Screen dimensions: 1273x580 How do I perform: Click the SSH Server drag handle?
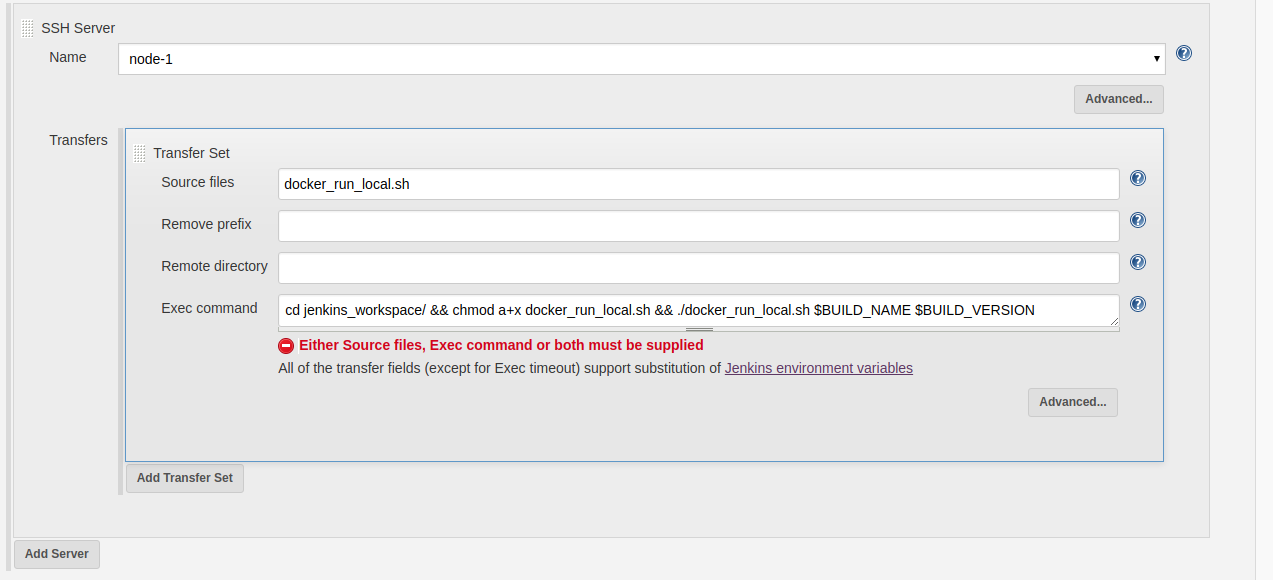(27, 29)
